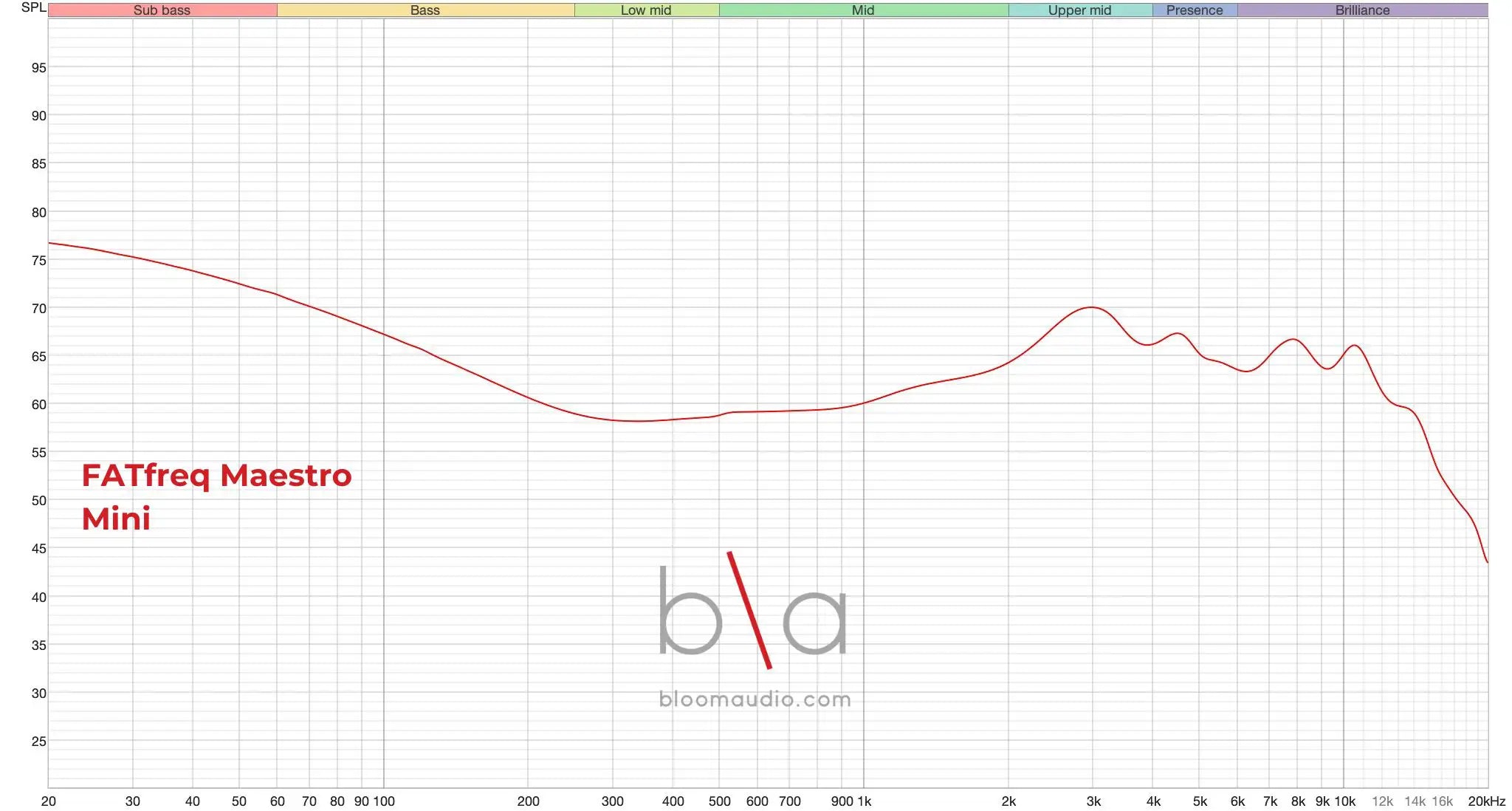
Task: Click the 20 frequency axis label
Action: point(49,801)
